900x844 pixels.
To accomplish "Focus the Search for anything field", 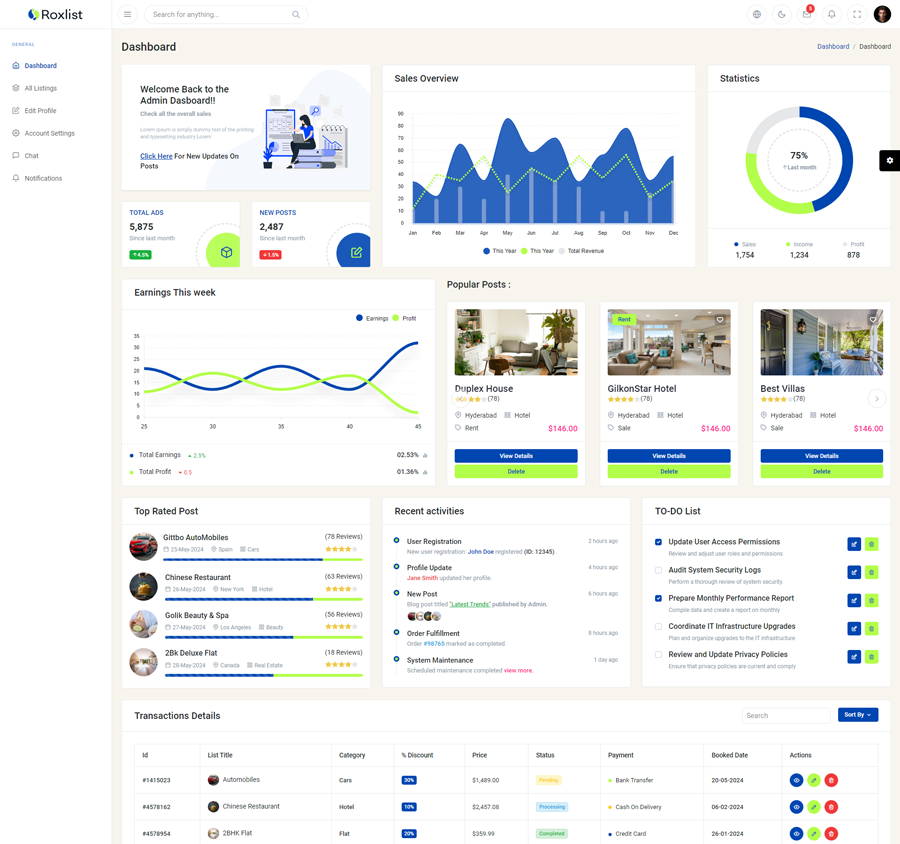I will [220, 15].
